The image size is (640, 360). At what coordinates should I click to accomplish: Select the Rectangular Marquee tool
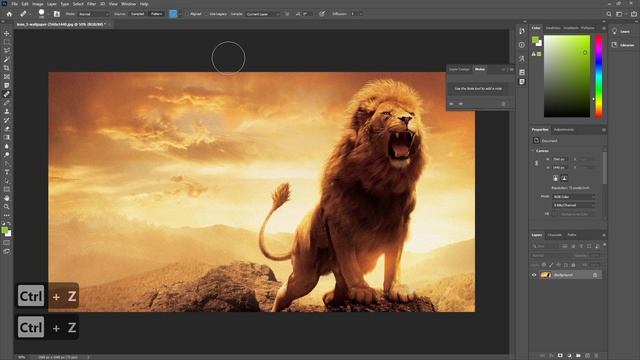(x=7, y=42)
